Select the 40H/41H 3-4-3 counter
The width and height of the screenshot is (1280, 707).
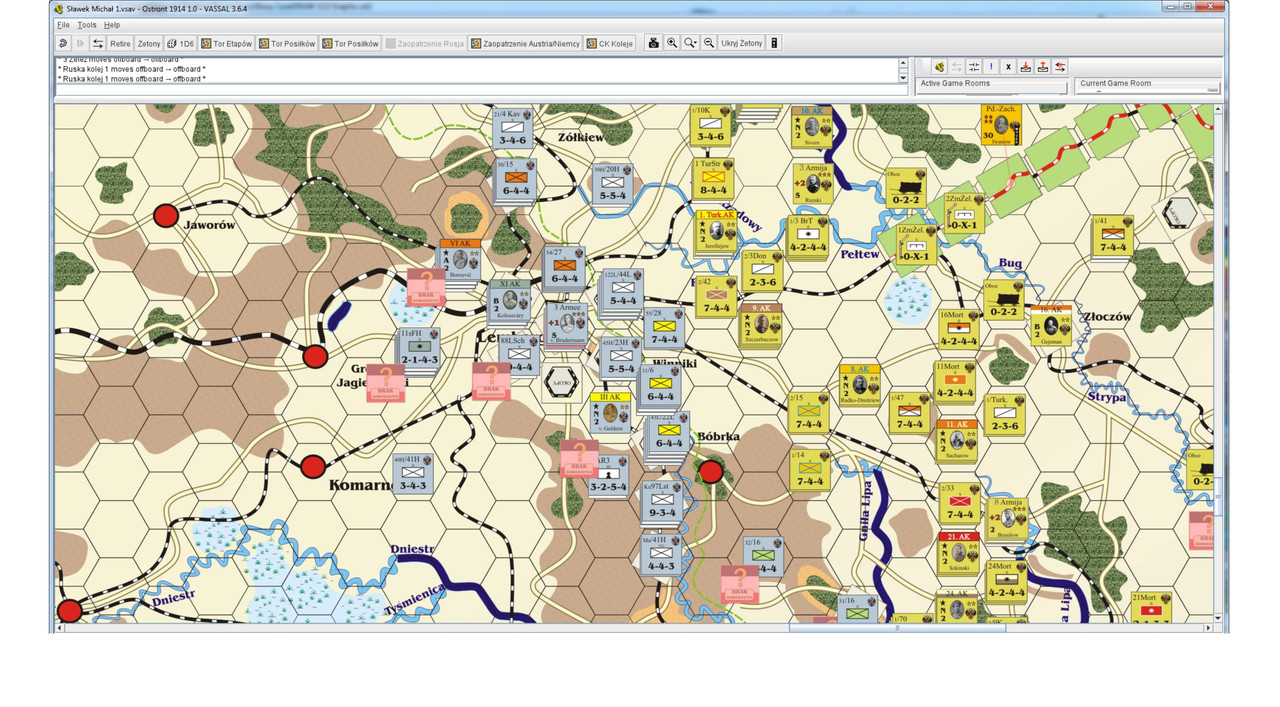pyautogui.click(x=412, y=473)
